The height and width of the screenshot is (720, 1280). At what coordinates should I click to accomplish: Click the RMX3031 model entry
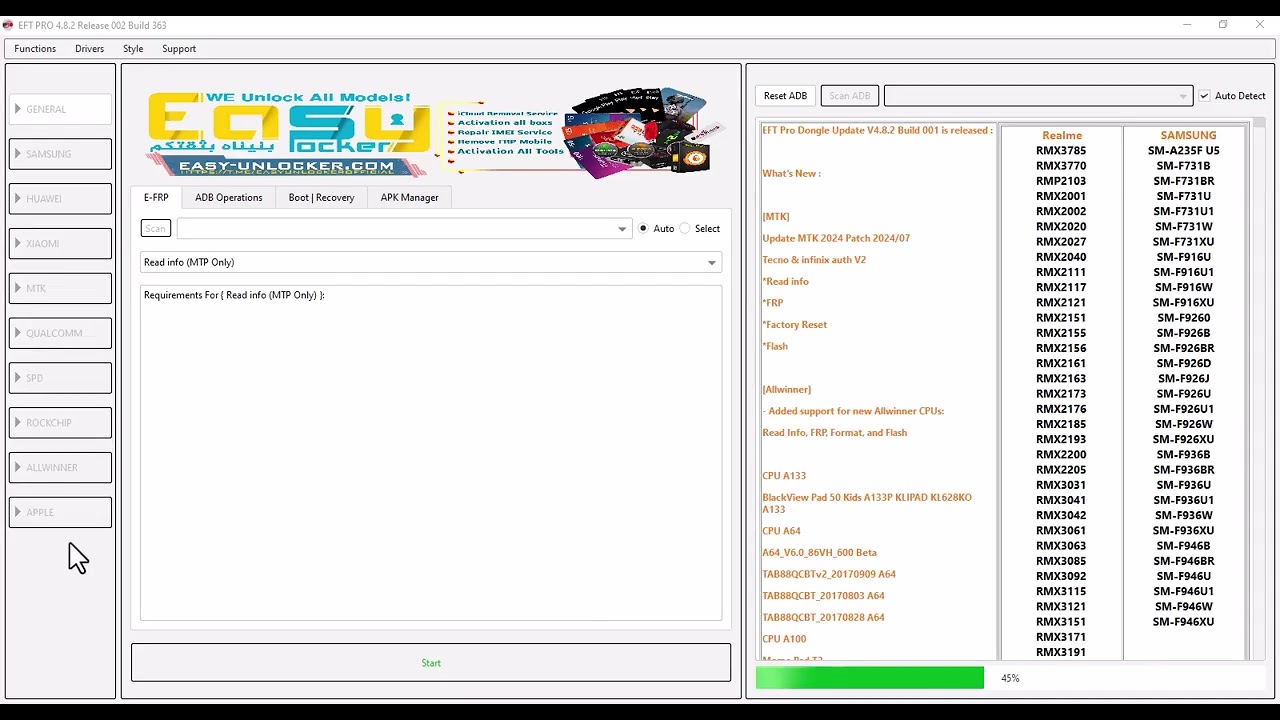click(x=1061, y=485)
